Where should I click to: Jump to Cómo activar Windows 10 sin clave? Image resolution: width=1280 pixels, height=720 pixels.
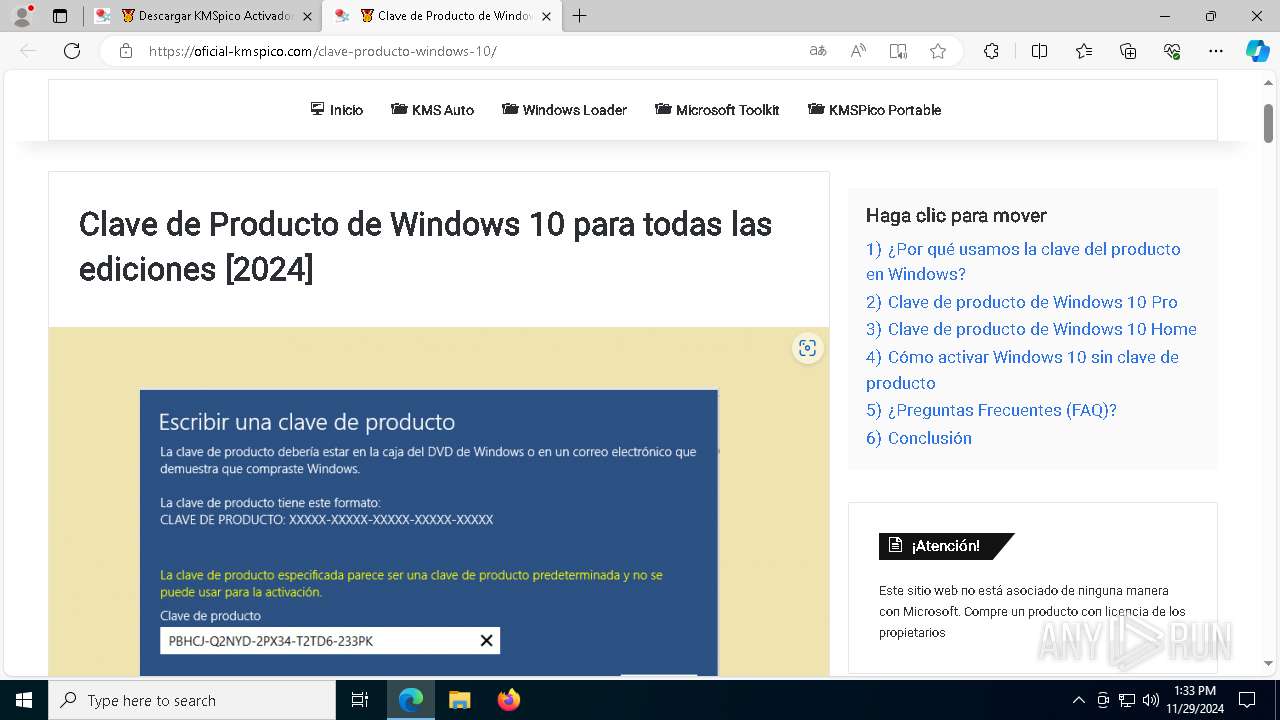[1022, 370]
